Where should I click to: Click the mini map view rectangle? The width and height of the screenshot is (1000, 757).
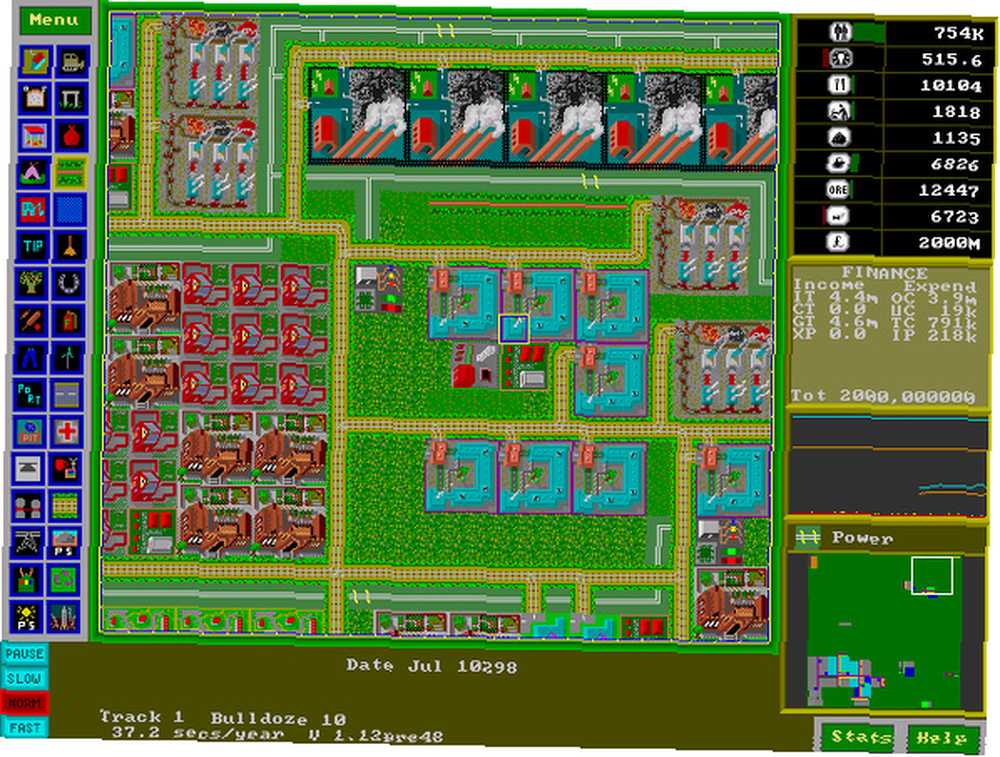click(932, 575)
